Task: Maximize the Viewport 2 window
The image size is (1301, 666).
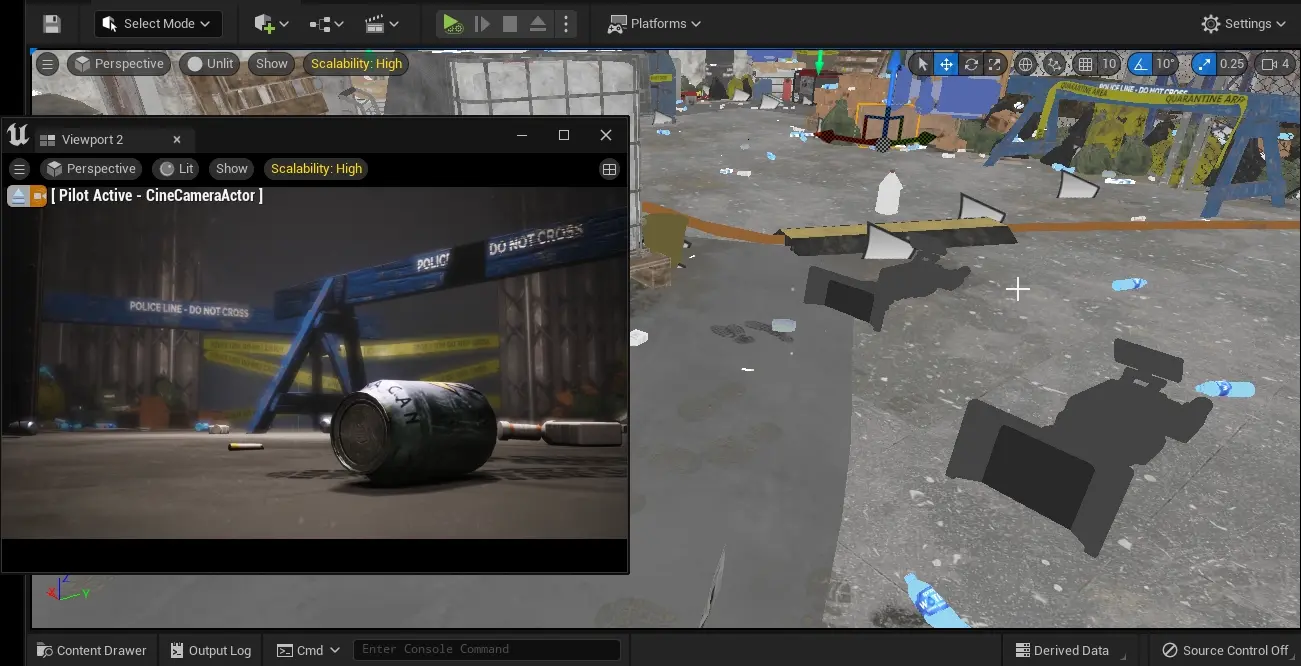Action: pos(564,135)
